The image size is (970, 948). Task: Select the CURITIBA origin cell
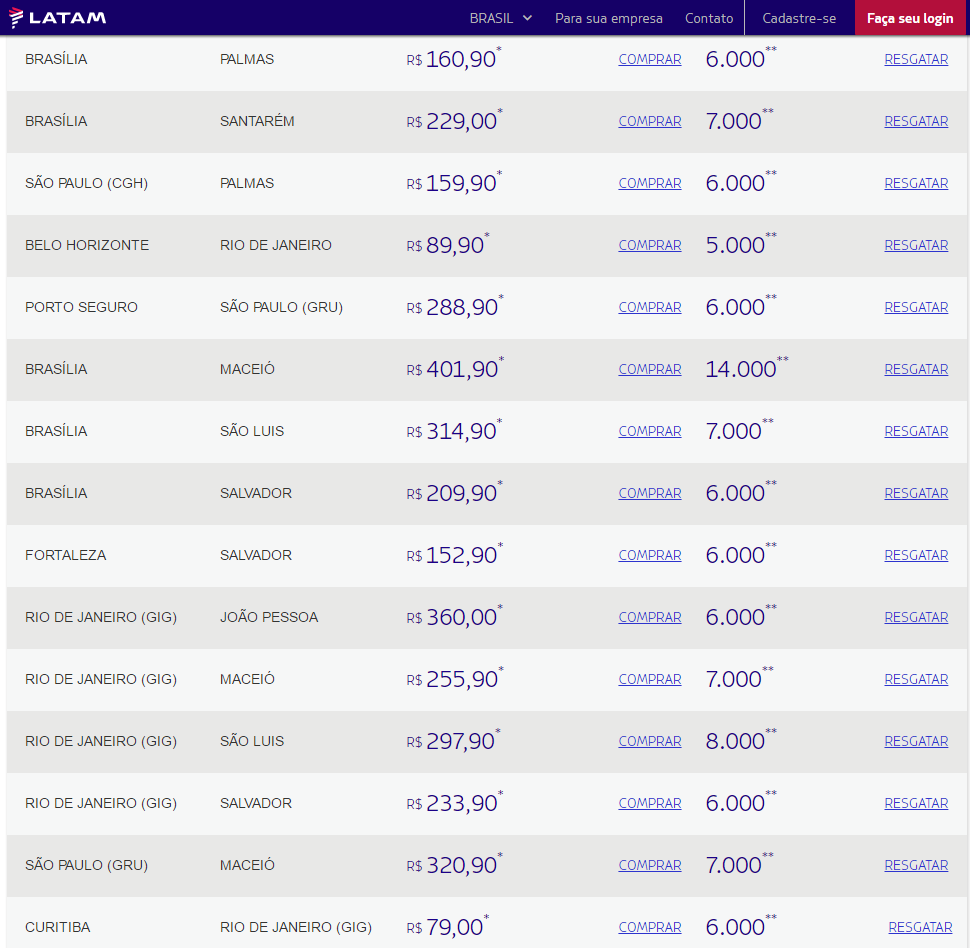(x=58, y=927)
